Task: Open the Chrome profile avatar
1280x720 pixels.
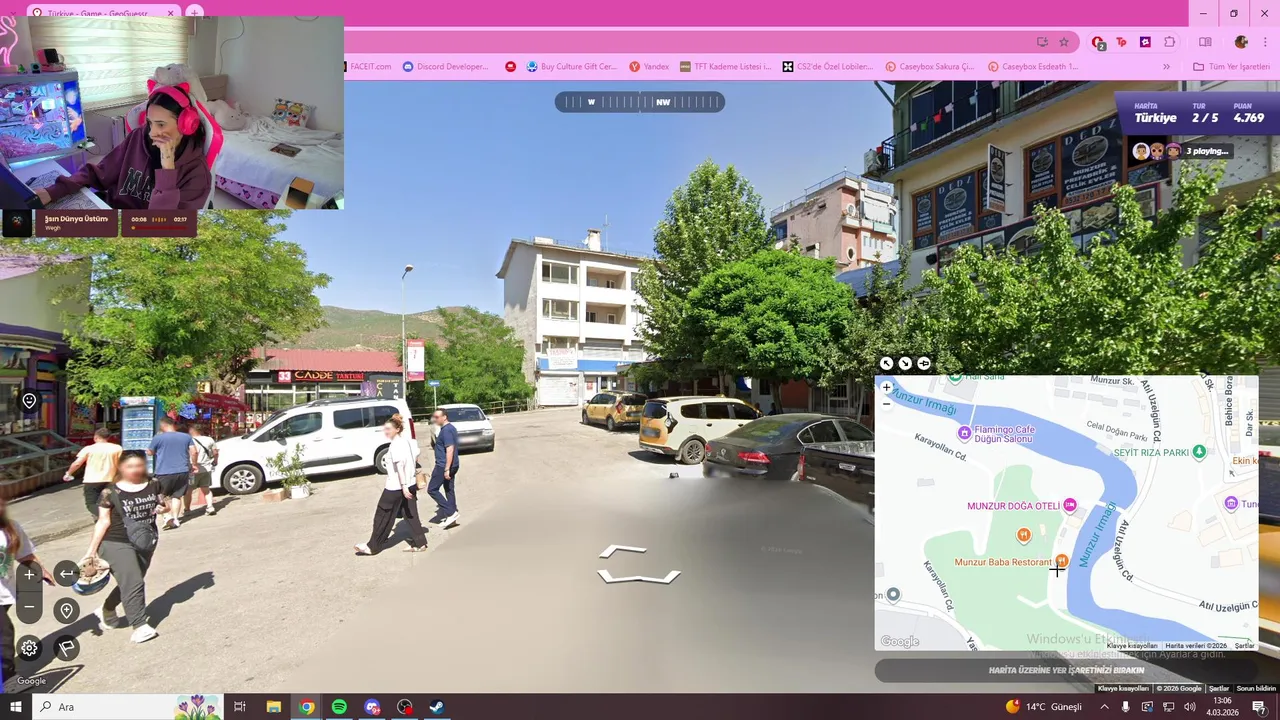Action: 1241,42
